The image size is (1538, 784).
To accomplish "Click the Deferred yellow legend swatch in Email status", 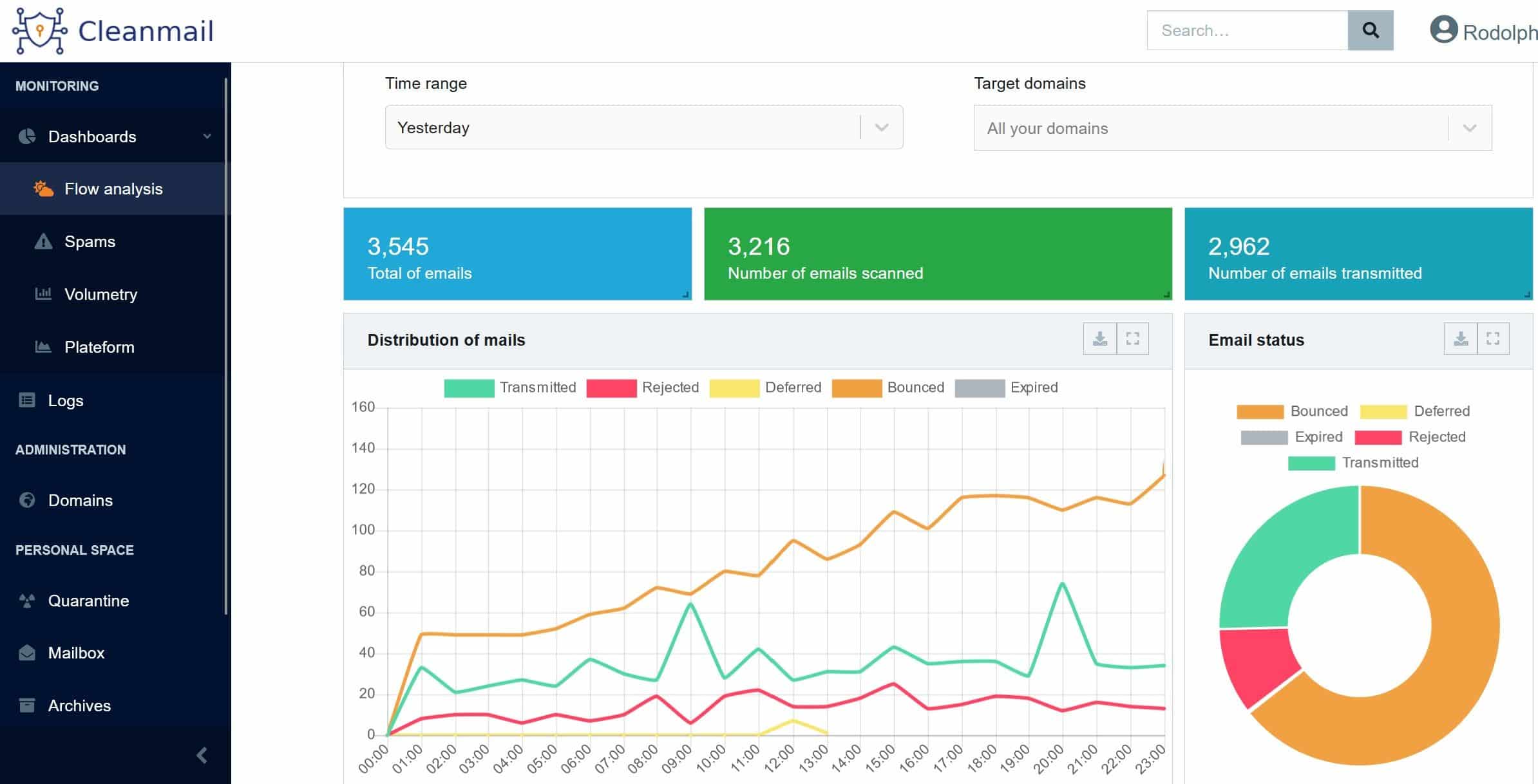I will tap(1383, 412).
